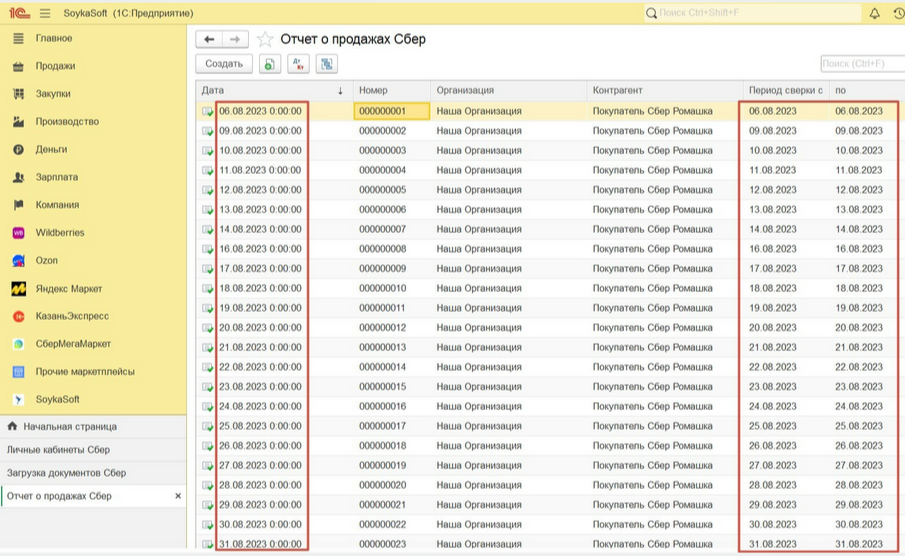Click the blue structure toolbar icon
This screenshot has width=905, height=556.
point(326,64)
